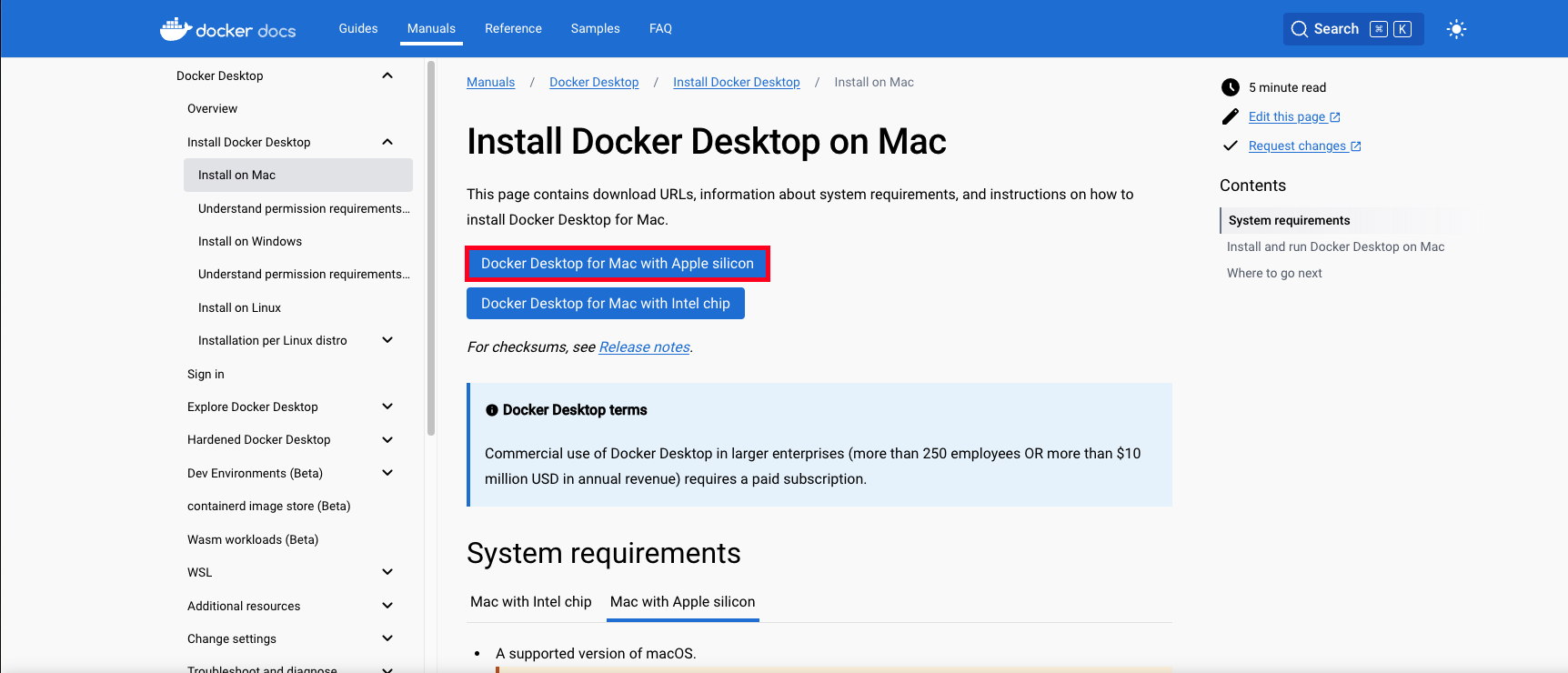Open first Understand permission requirements item under Install on Mac

pos(304,208)
